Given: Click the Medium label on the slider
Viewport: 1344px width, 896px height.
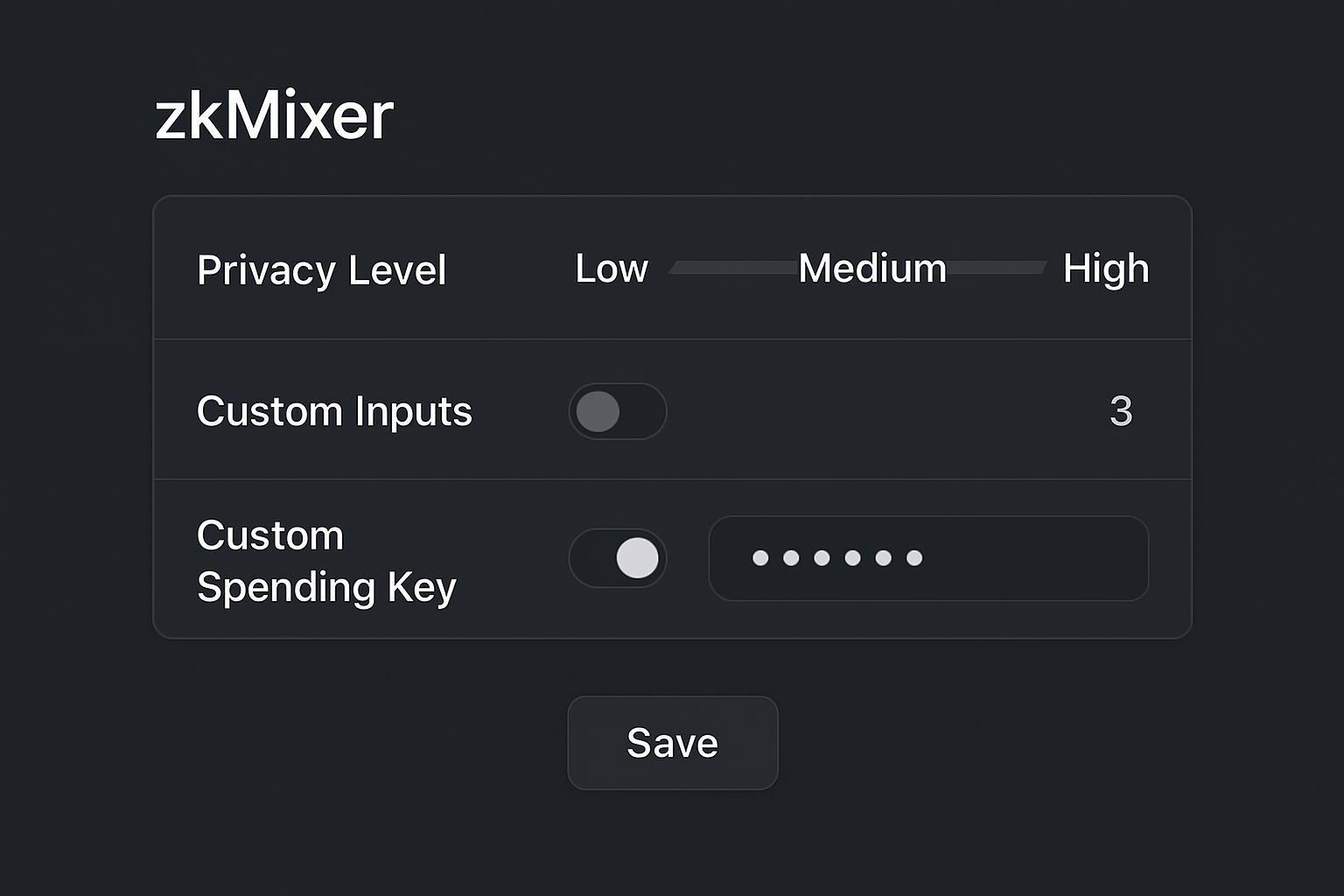Looking at the screenshot, I should click(871, 269).
